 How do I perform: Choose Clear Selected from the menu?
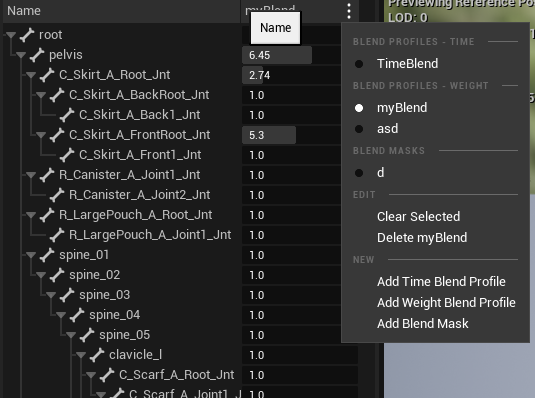pyautogui.click(x=418, y=217)
